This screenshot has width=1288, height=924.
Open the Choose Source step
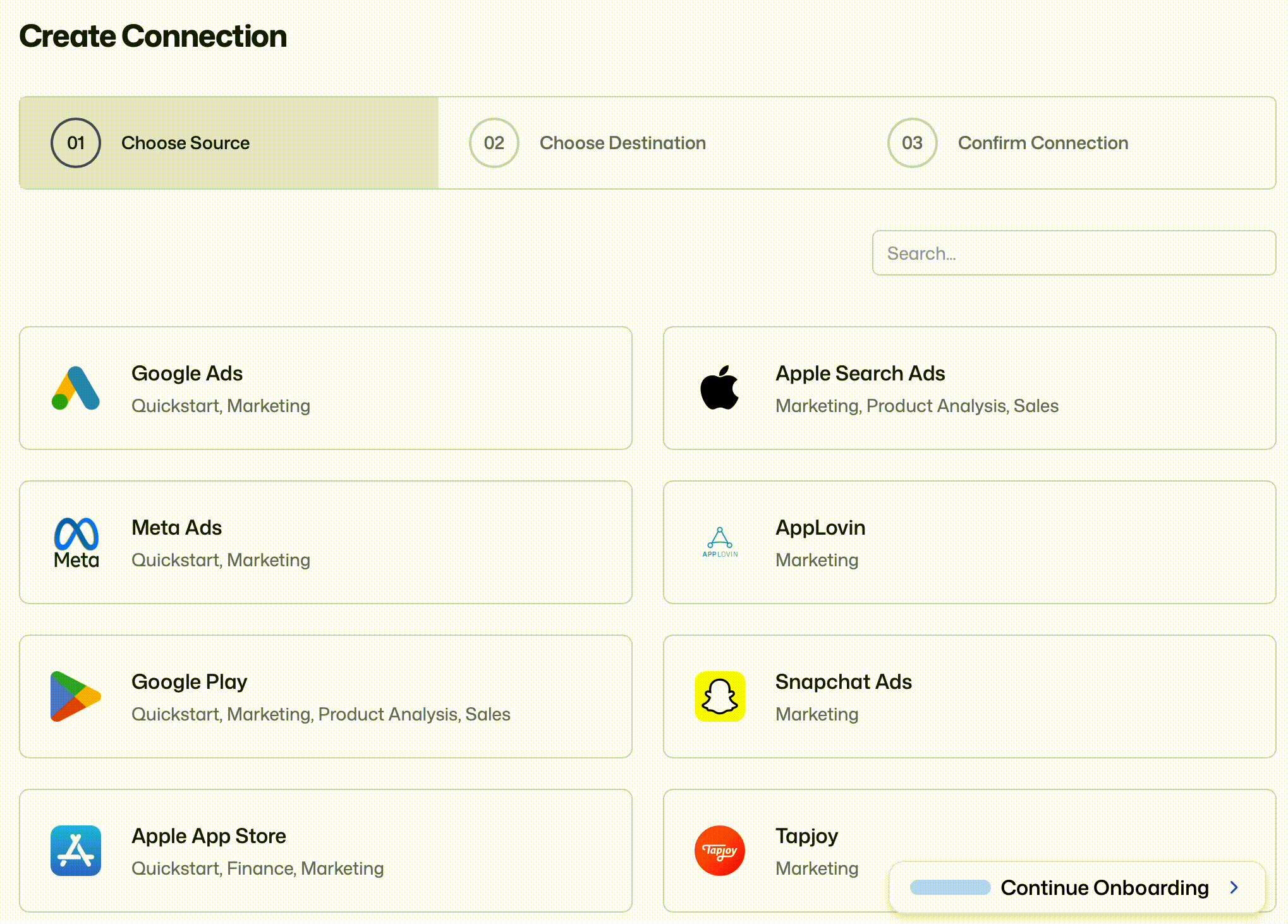229,143
